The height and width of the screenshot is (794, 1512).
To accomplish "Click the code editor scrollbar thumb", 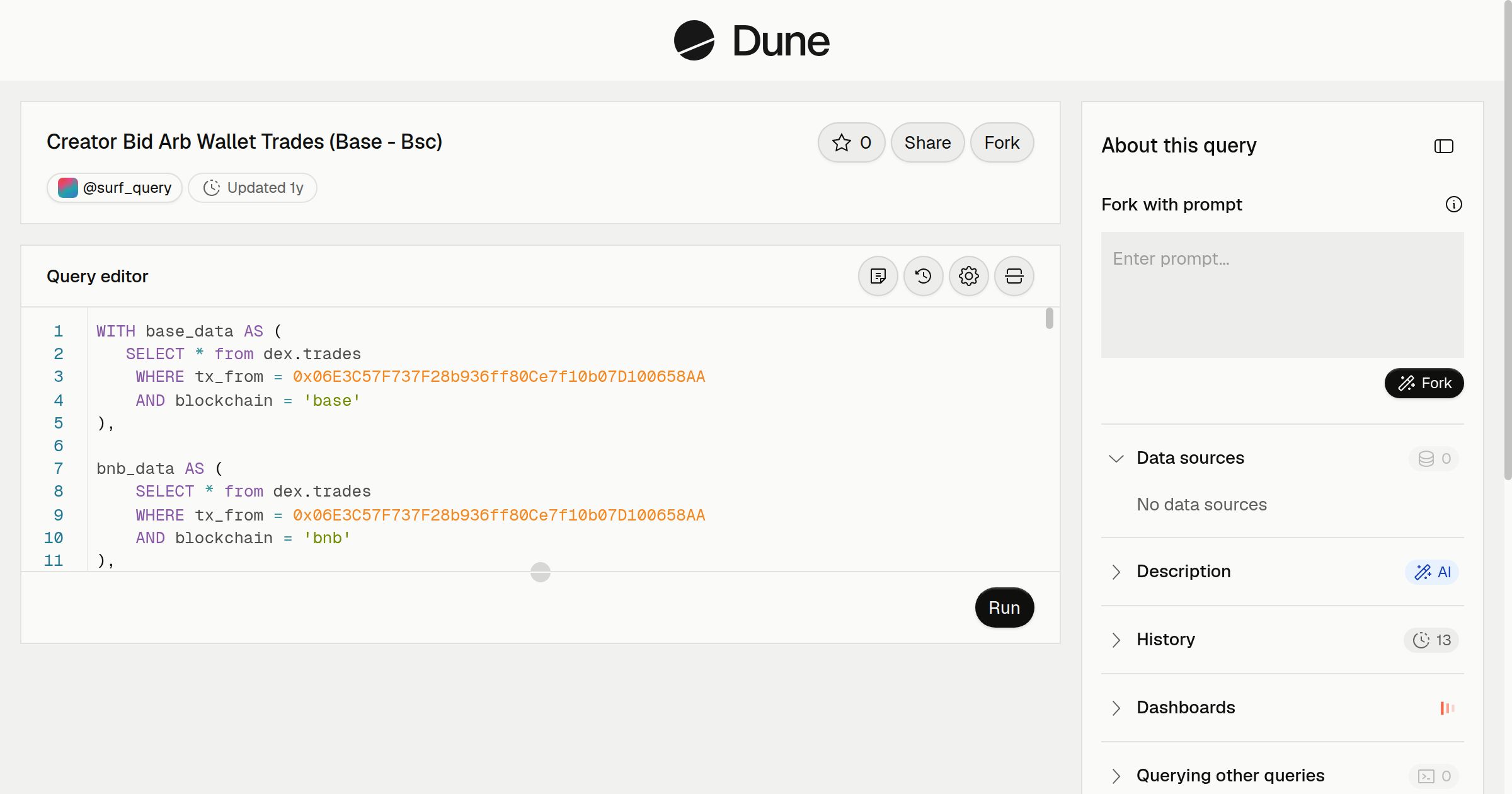I will tap(1050, 318).
